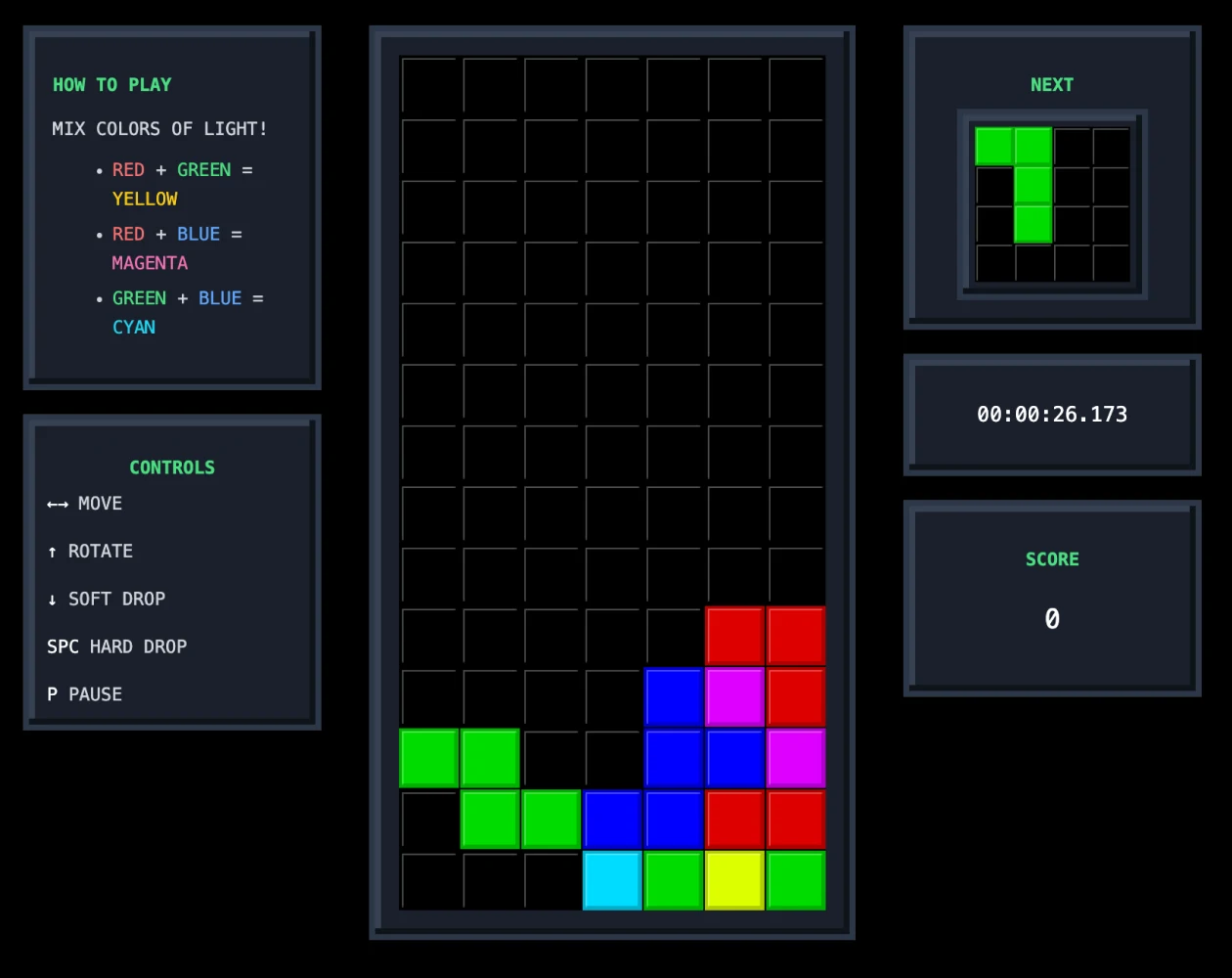1232x978 pixels.
Task: Click 'GREEN' in the line yielding cyan
Action: [x=139, y=298]
